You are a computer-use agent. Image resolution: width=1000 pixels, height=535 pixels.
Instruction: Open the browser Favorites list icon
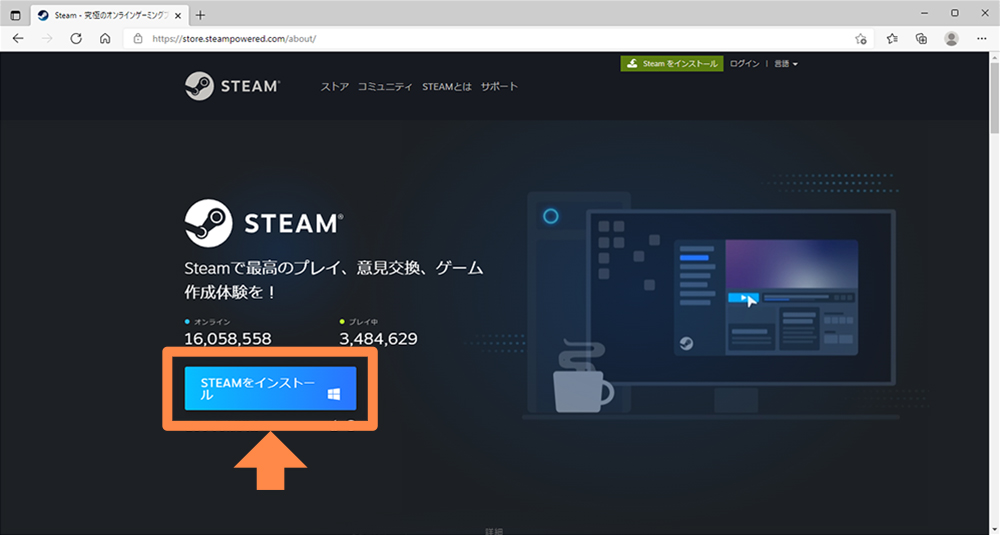(x=892, y=38)
